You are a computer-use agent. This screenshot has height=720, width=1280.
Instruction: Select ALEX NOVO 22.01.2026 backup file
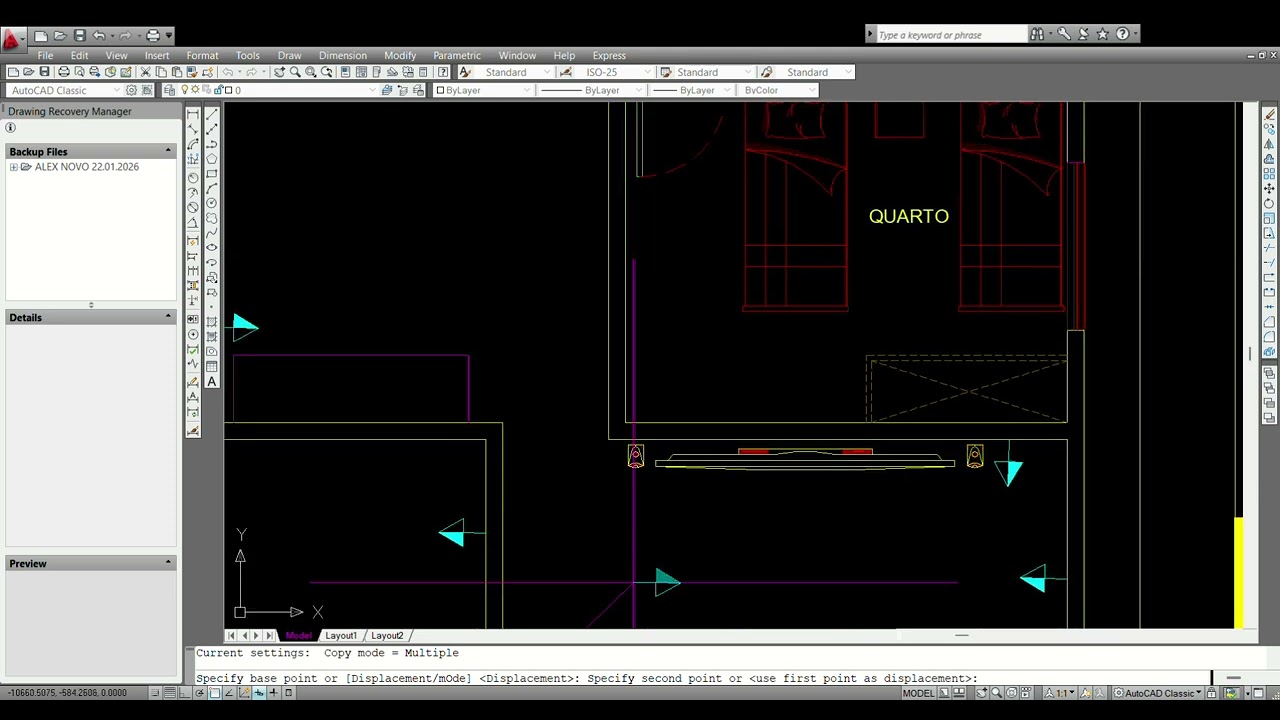(x=86, y=167)
